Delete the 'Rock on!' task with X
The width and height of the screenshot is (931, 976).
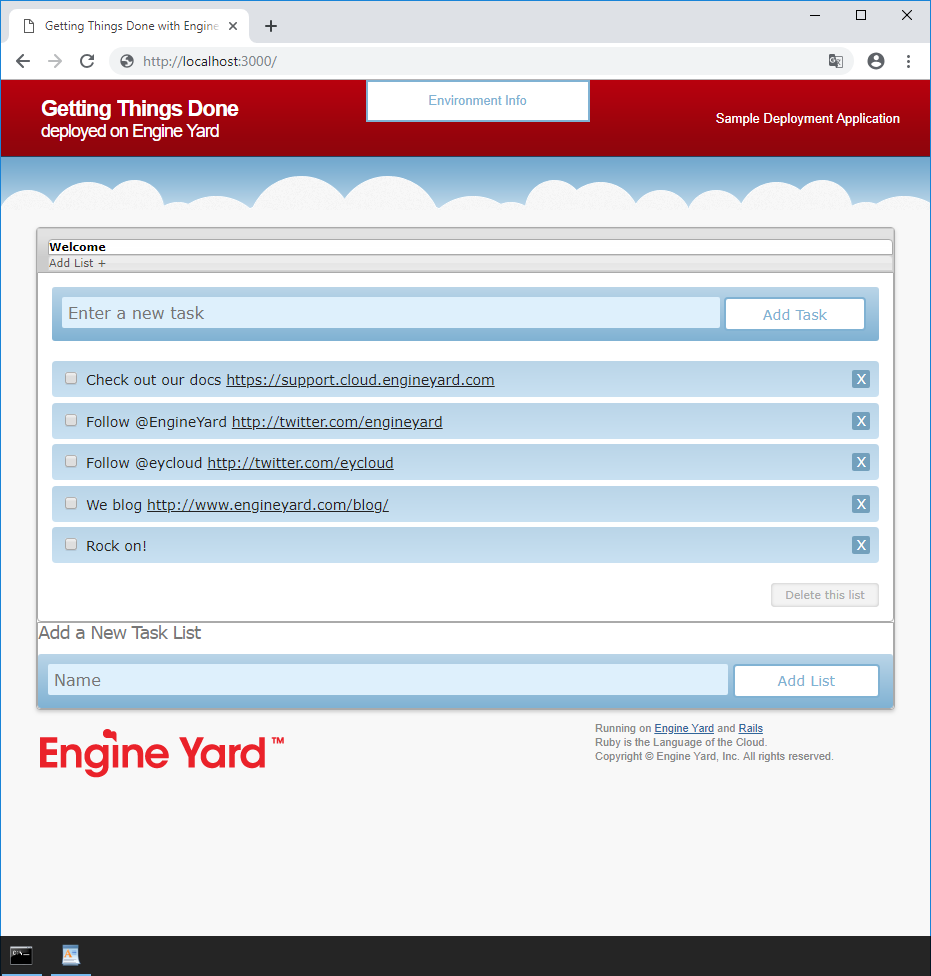point(860,545)
